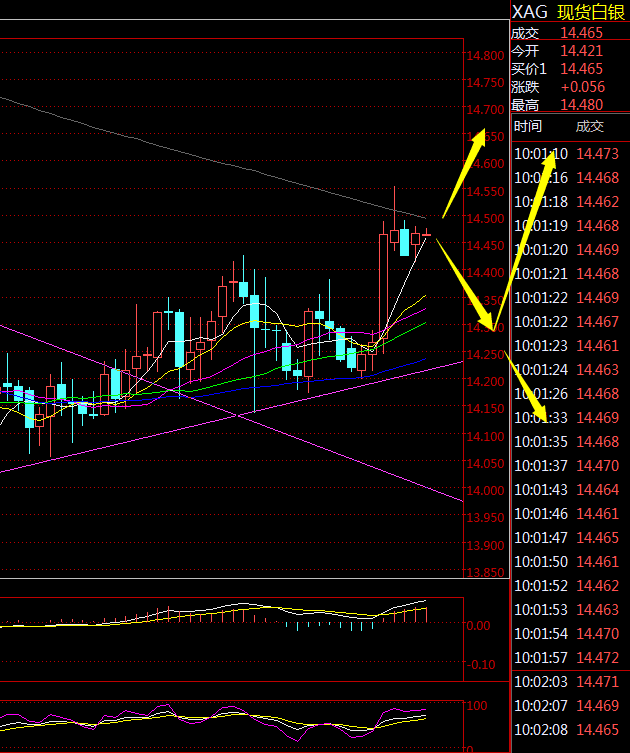
Task: Click the 最高 high price 14.480
Action: click(582, 105)
